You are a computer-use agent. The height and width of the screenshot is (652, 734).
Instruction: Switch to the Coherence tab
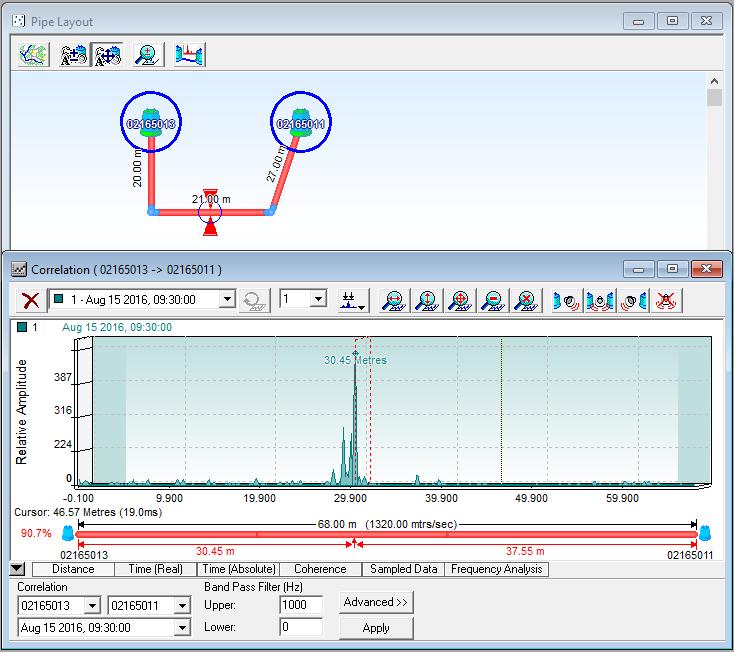320,569
